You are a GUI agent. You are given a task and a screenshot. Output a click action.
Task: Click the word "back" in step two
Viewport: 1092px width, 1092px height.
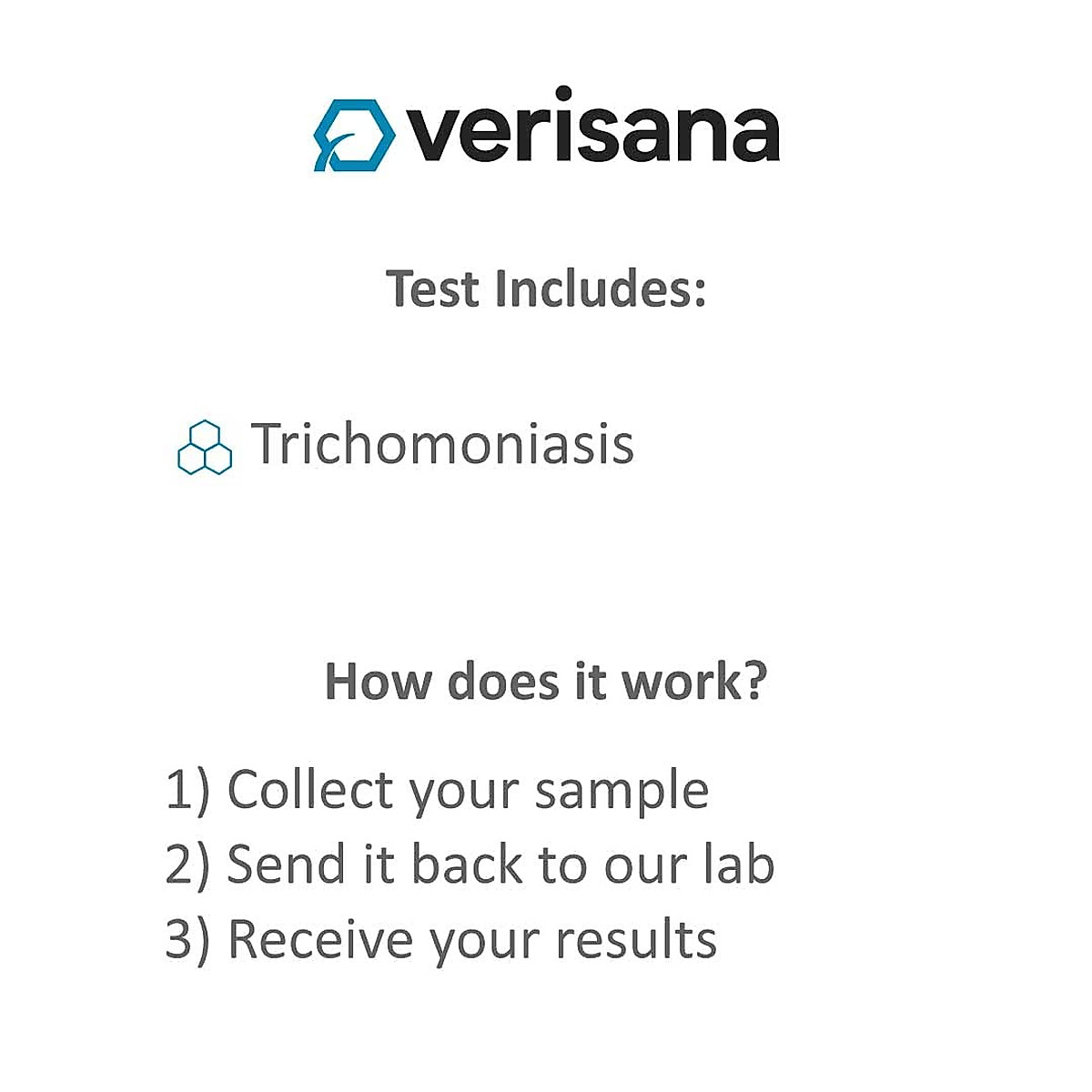[x=467, y=864]
